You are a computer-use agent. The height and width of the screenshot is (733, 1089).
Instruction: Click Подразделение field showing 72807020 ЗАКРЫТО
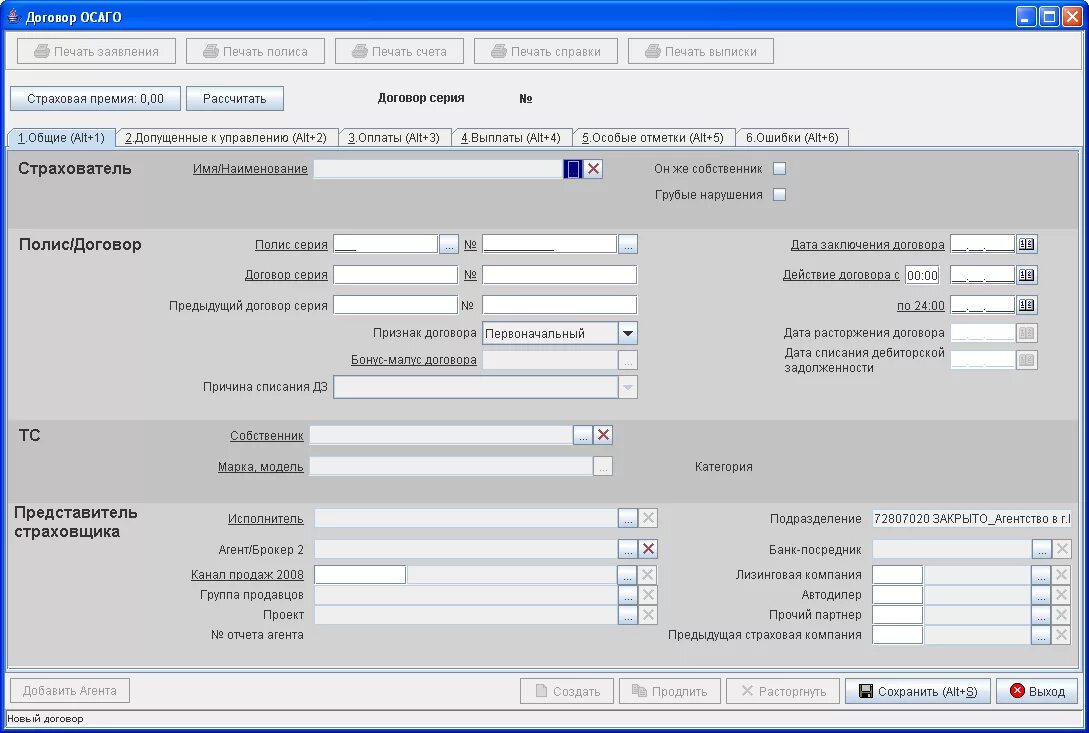(972, 519)
